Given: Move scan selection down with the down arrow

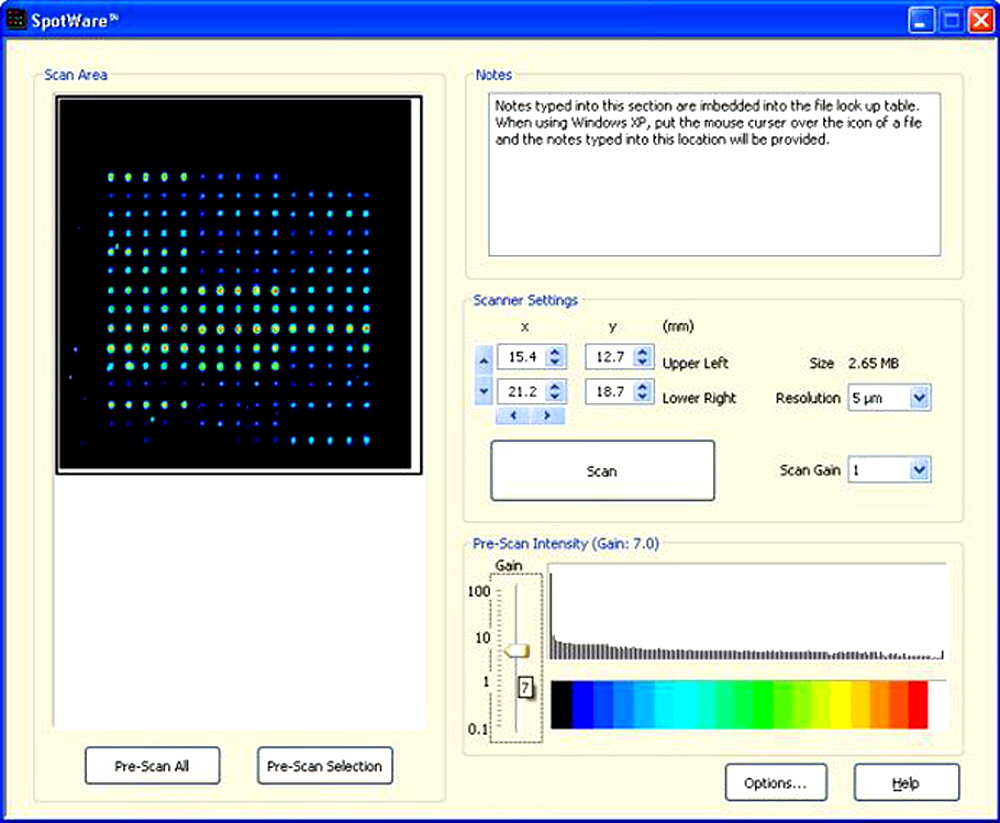Looking at the screenshot, I should 484,390.
